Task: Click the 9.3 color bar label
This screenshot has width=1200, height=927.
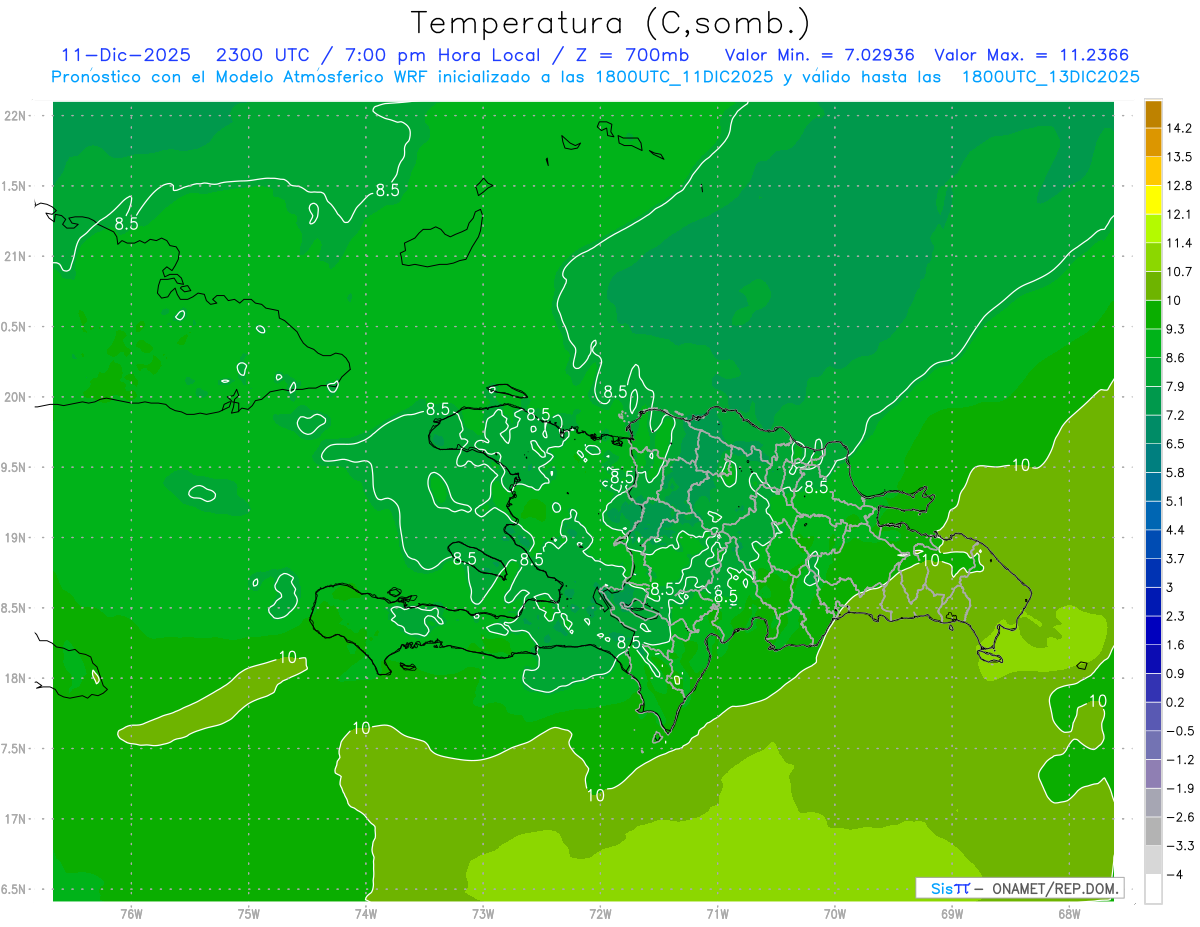Action: (x=1176, y=330)
